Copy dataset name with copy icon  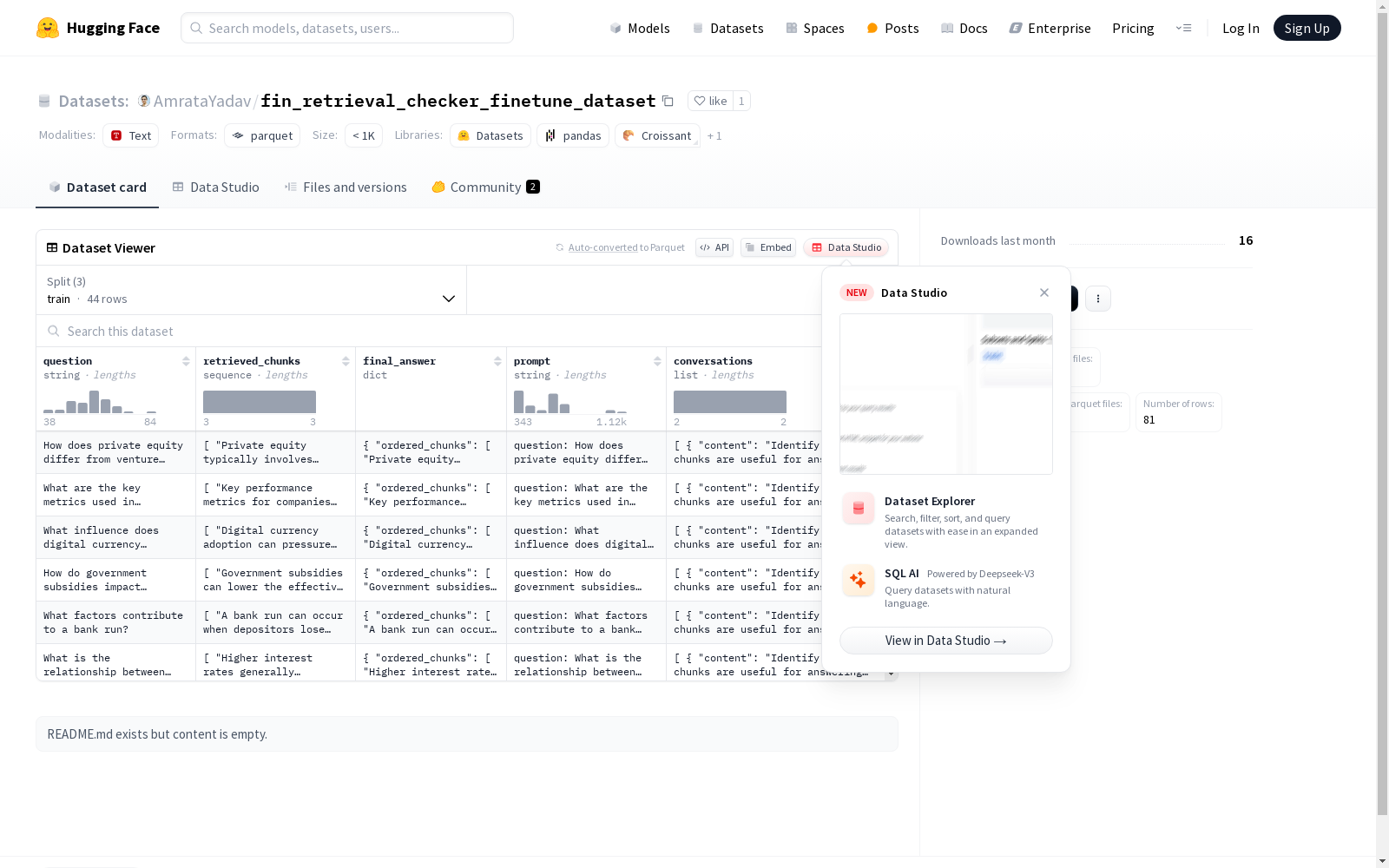point(668,101)
